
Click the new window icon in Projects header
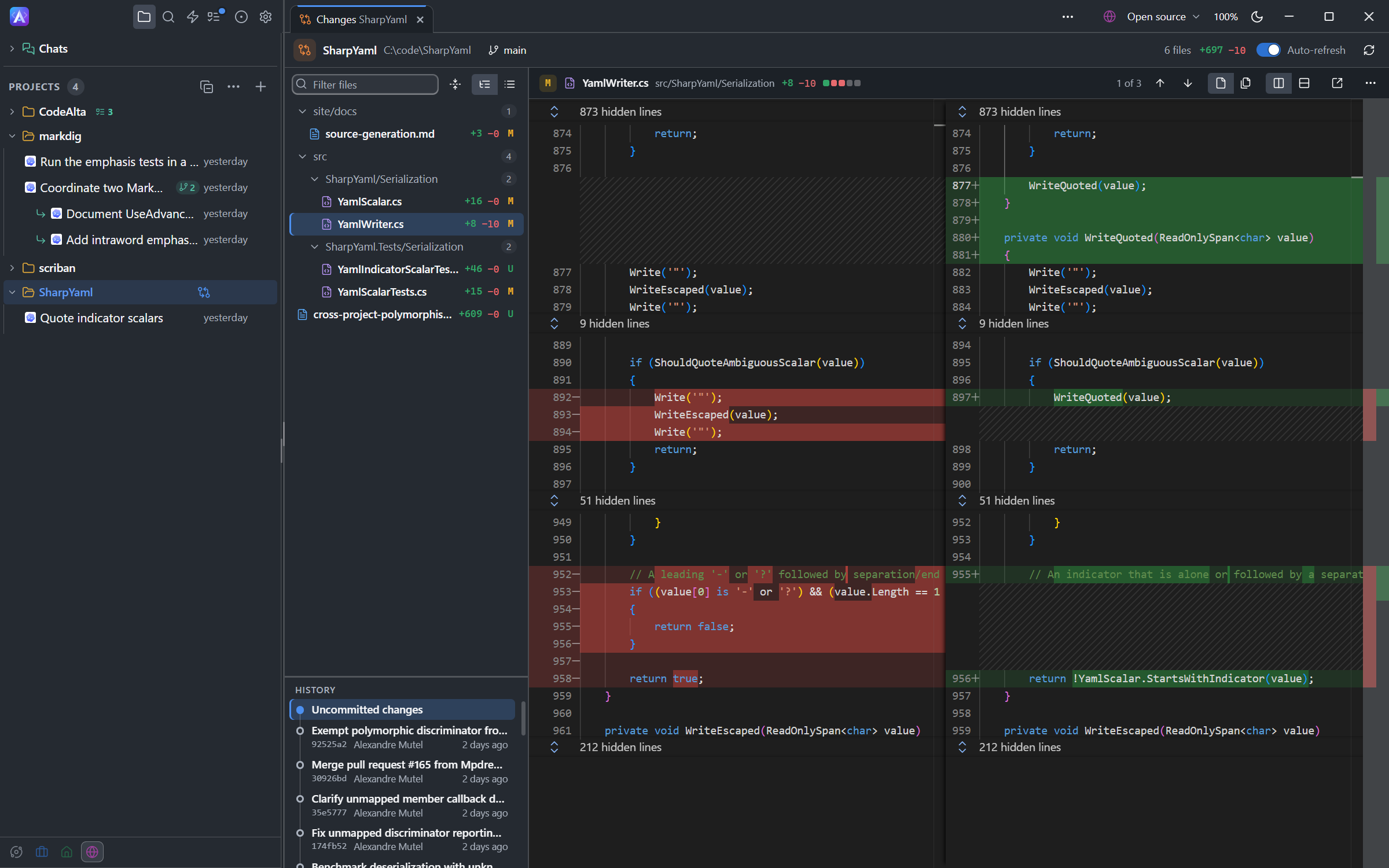(207, 87)
